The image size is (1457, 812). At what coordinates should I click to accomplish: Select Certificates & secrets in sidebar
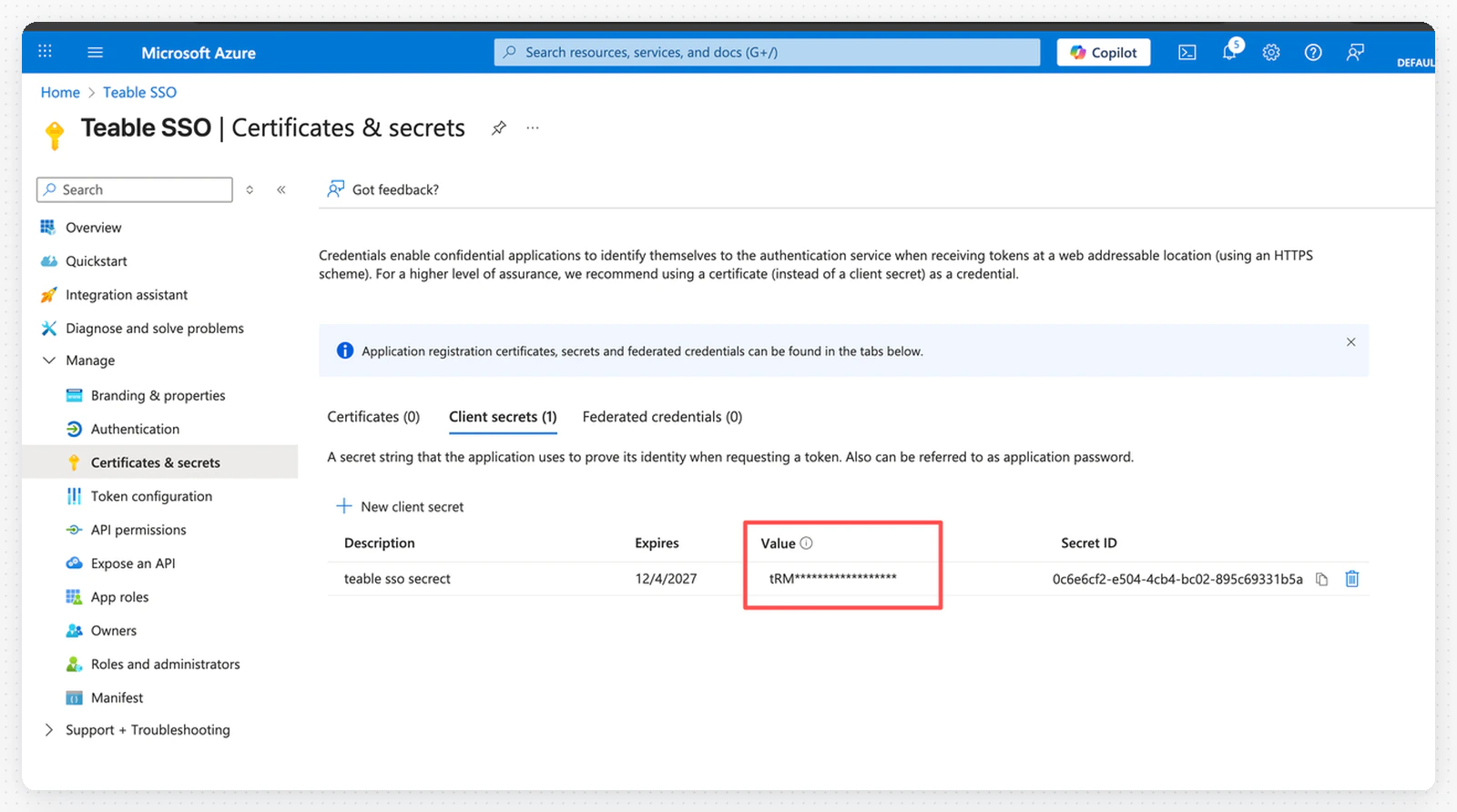tap(160, 462)
